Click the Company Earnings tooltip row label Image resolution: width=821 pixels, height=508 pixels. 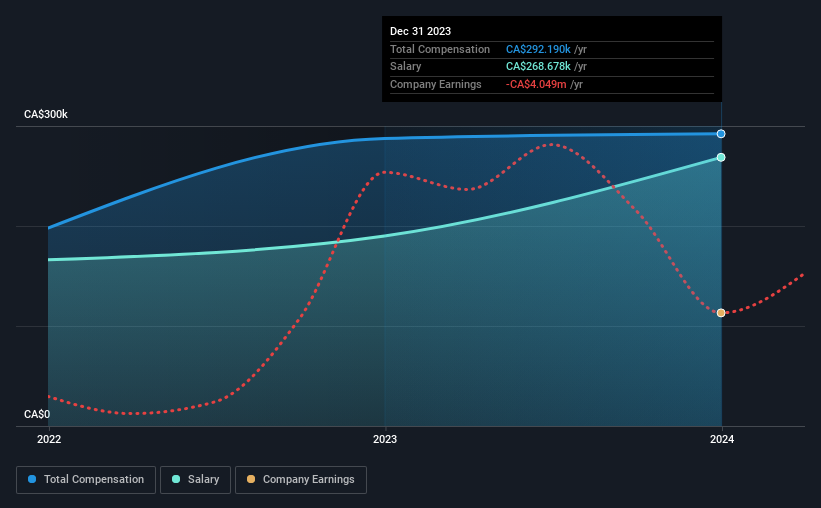[x=436, y=84]
